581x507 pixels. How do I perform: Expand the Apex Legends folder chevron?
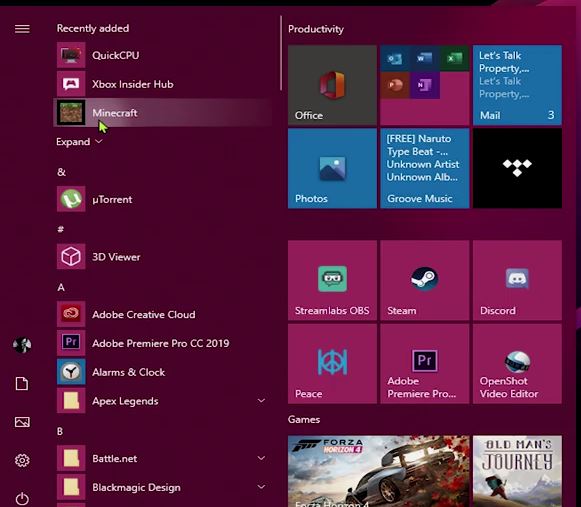[261, 401]
